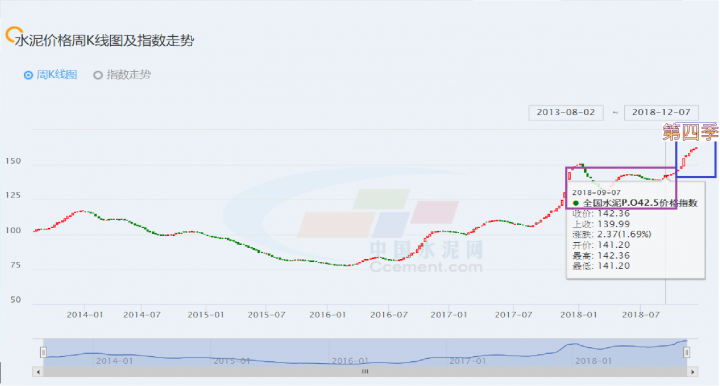Click the 2017-01 label in the overview slider

coord(467,361)
